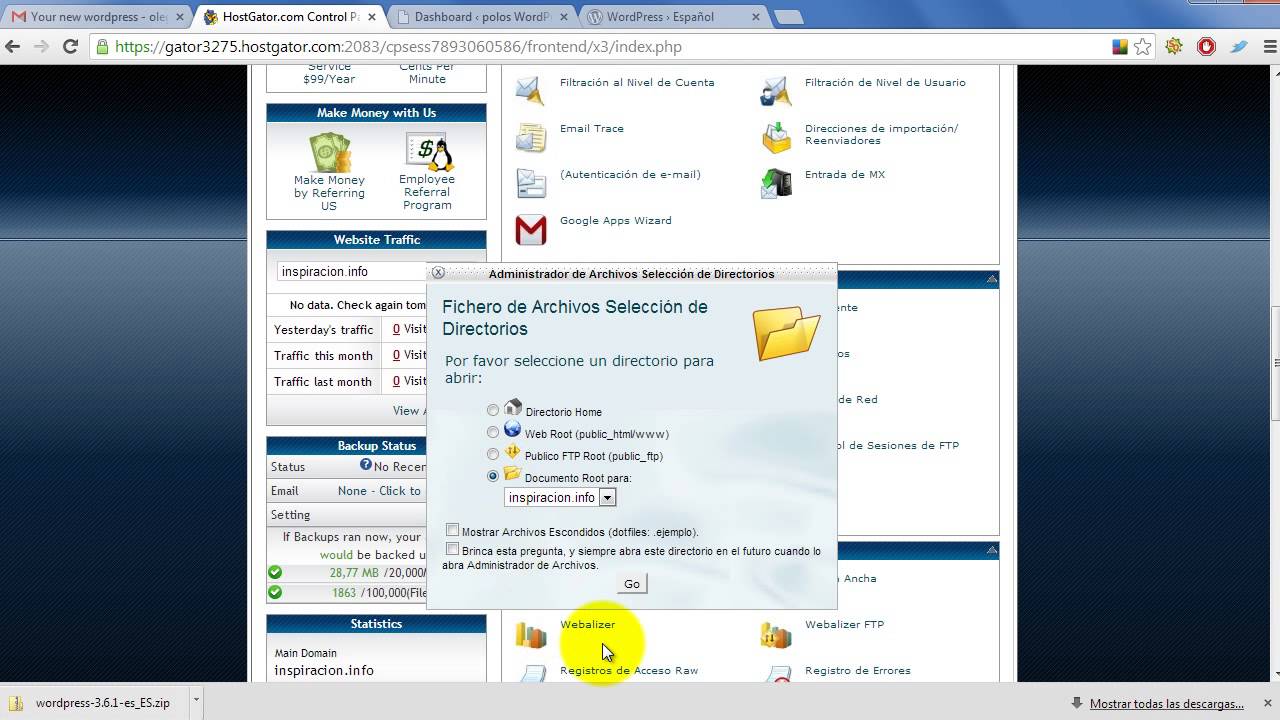Click the red AdBlock extension icon
Image resolution: width=1280 pixels, height=720 pixels.
(1206, 46)
